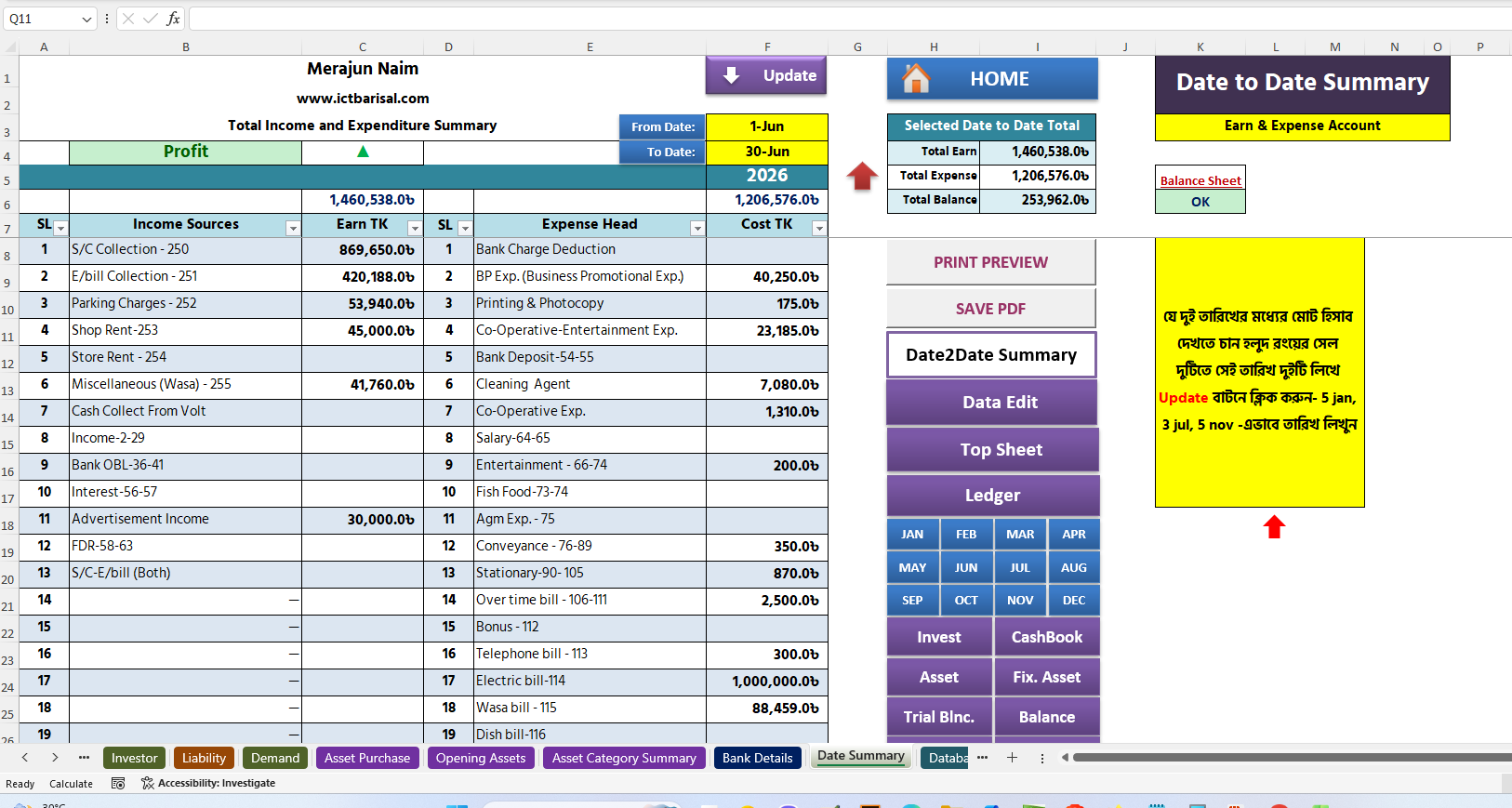Expand the Name Box dropdown
Viewport: 1512px width, 808px height.
(x=86, y=19)
